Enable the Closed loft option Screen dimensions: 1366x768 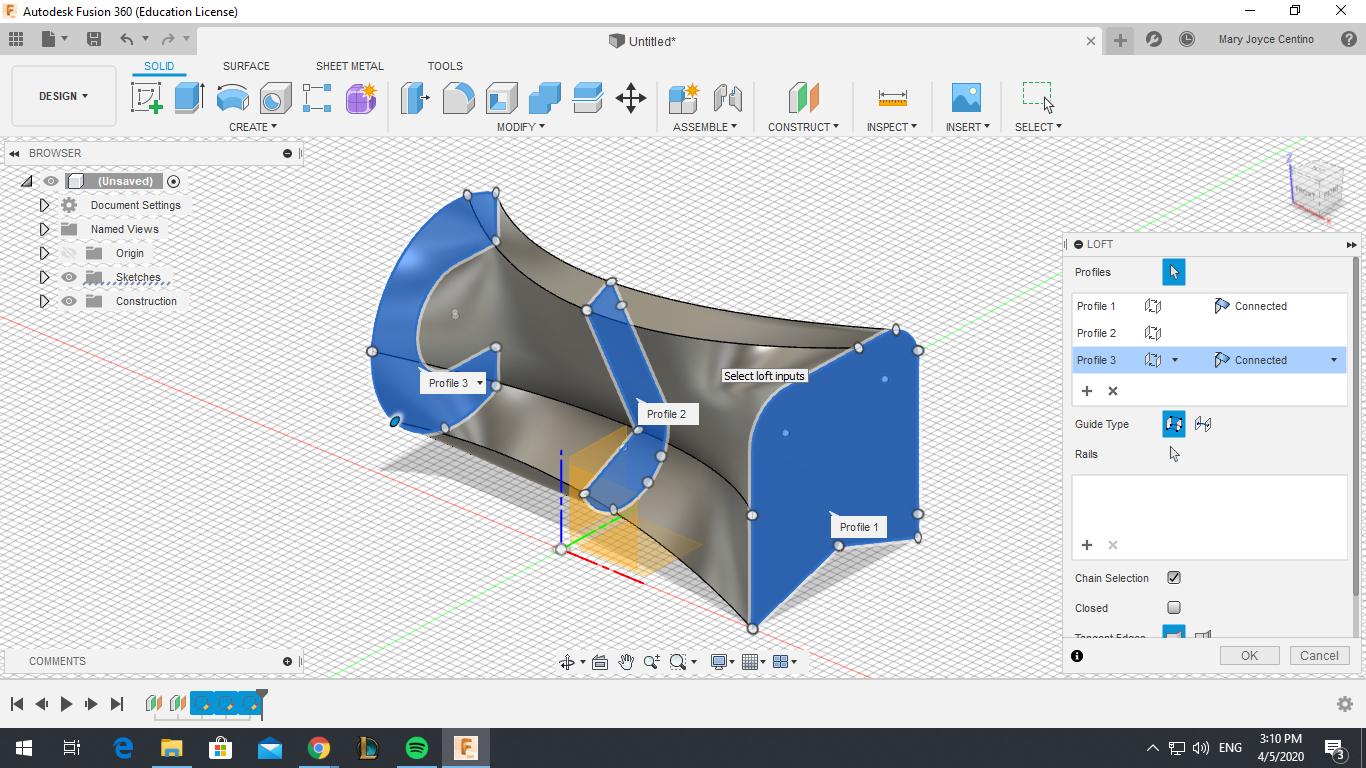1173,608
